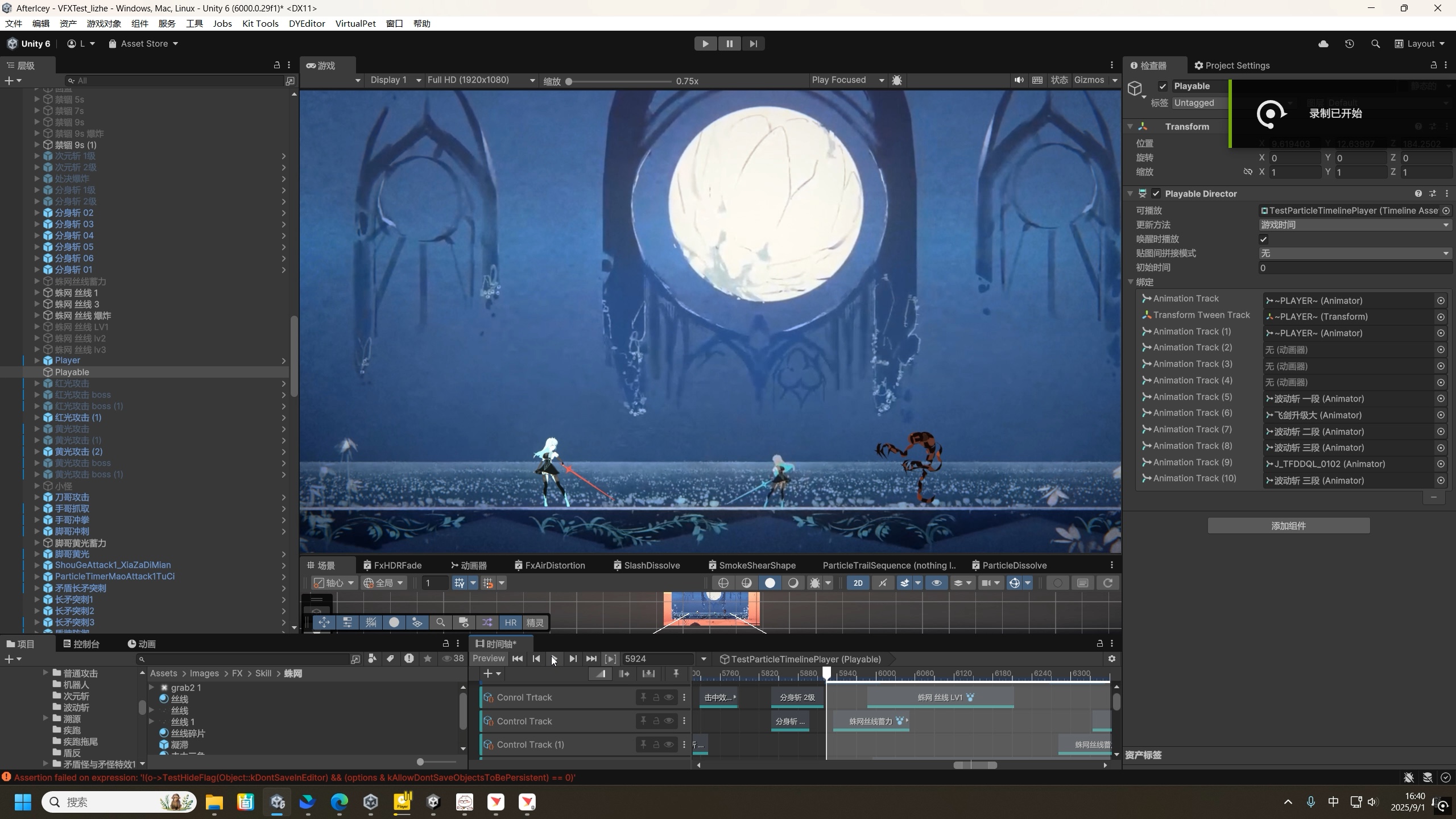Open the Layout dropdown
The image size is (1456, 819).
(x=1420, y=44)
